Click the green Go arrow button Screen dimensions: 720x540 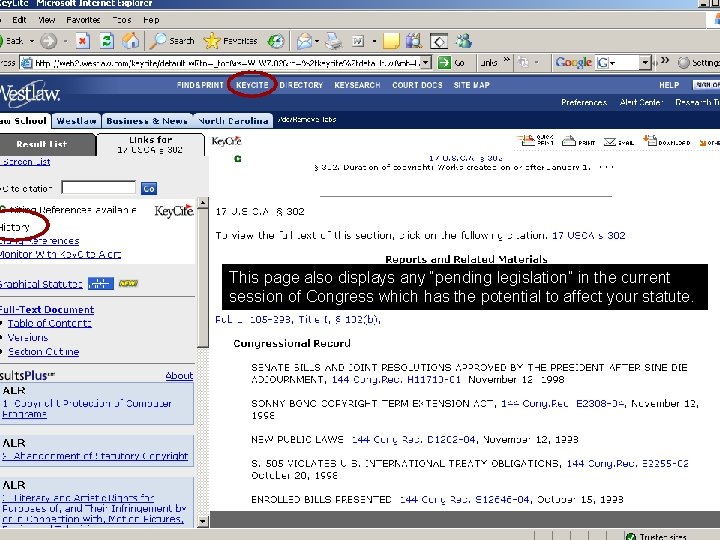(x=444, y=62)
